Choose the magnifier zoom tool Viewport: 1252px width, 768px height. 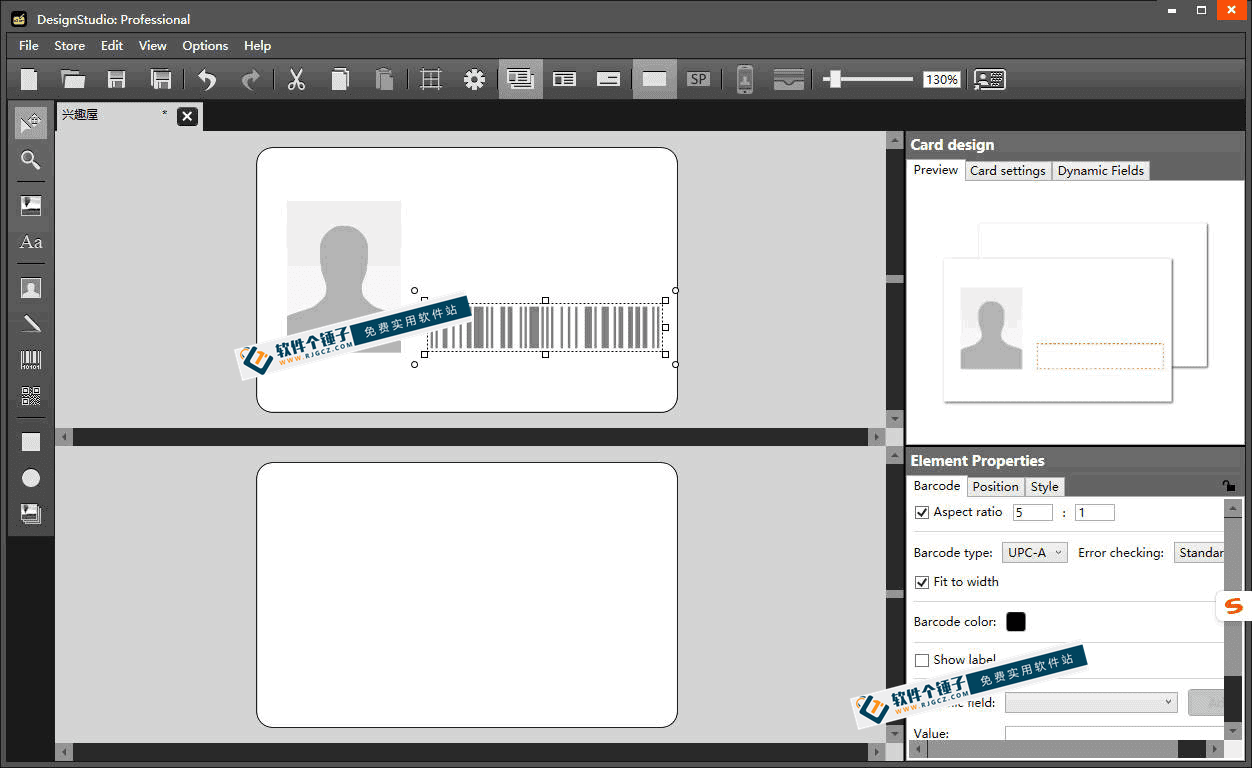point(31,160)
